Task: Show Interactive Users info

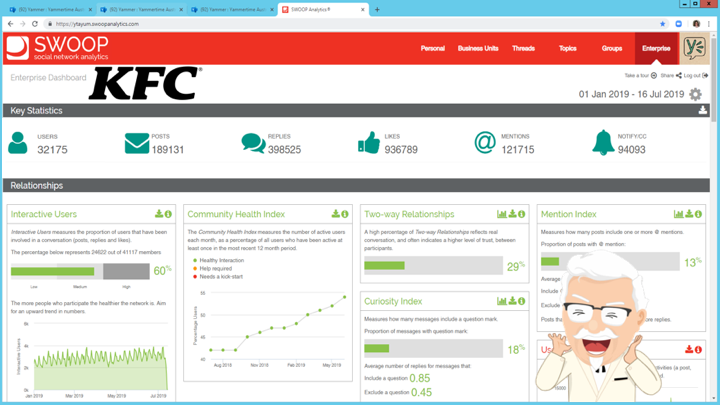Action: 168,214
